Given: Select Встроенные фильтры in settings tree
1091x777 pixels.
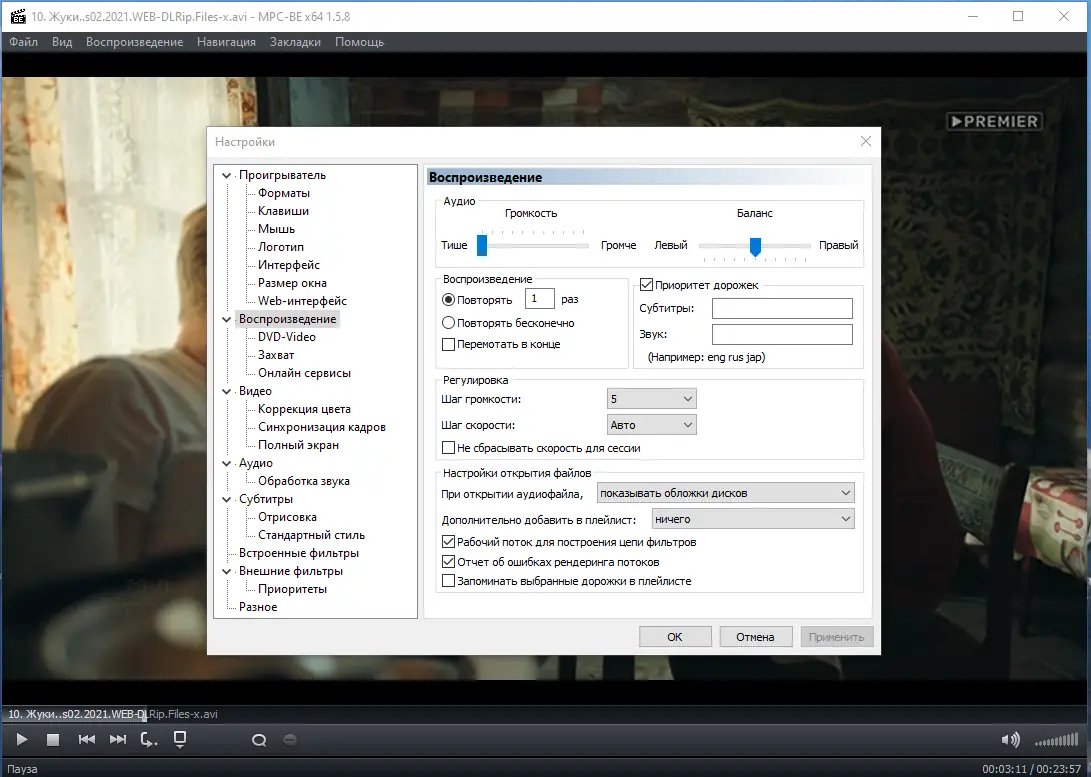Looking at the screenshot, I should pyautogui.click(x=298, y=554).
